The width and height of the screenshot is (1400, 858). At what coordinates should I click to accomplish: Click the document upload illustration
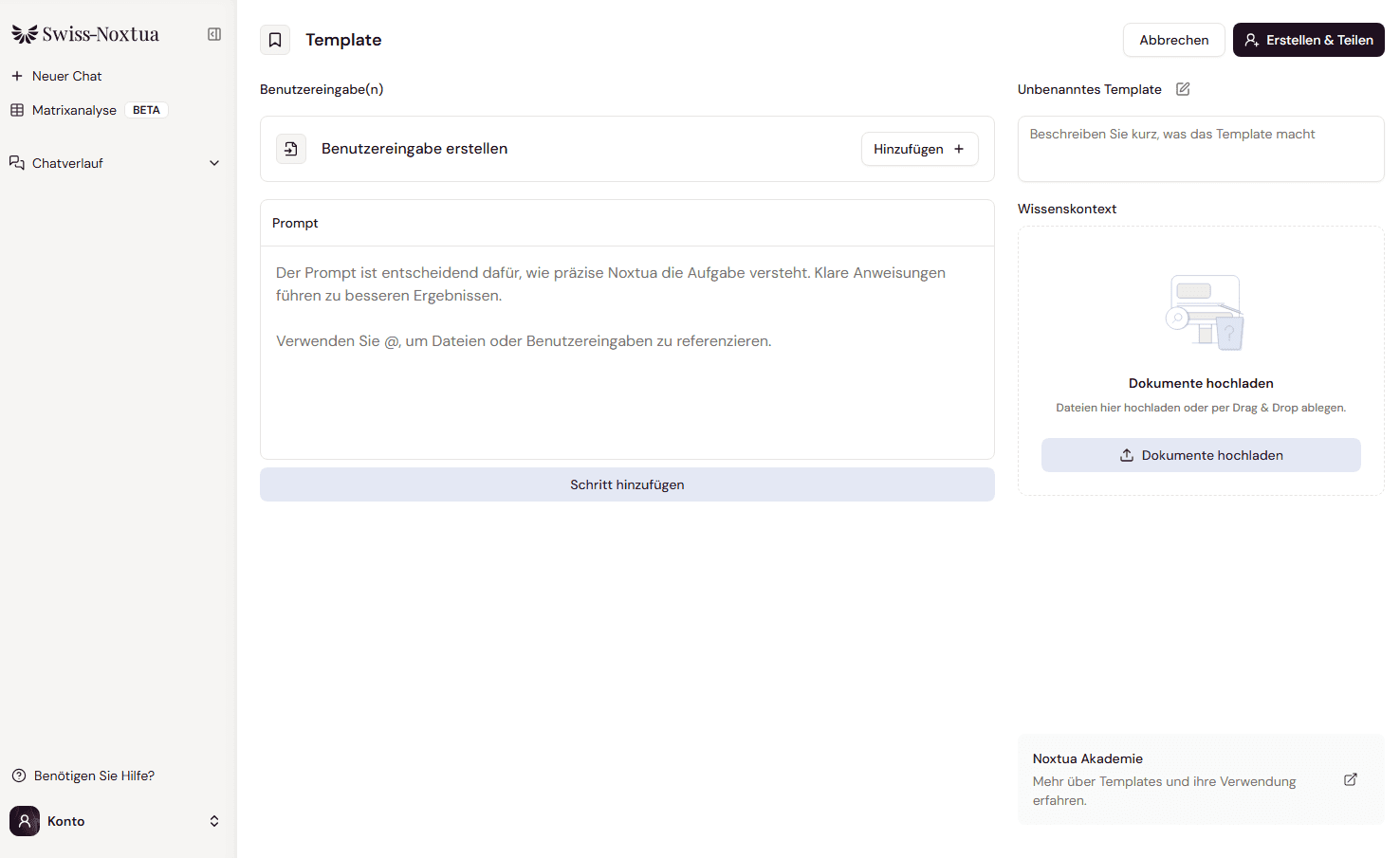tap(1205, 313)
